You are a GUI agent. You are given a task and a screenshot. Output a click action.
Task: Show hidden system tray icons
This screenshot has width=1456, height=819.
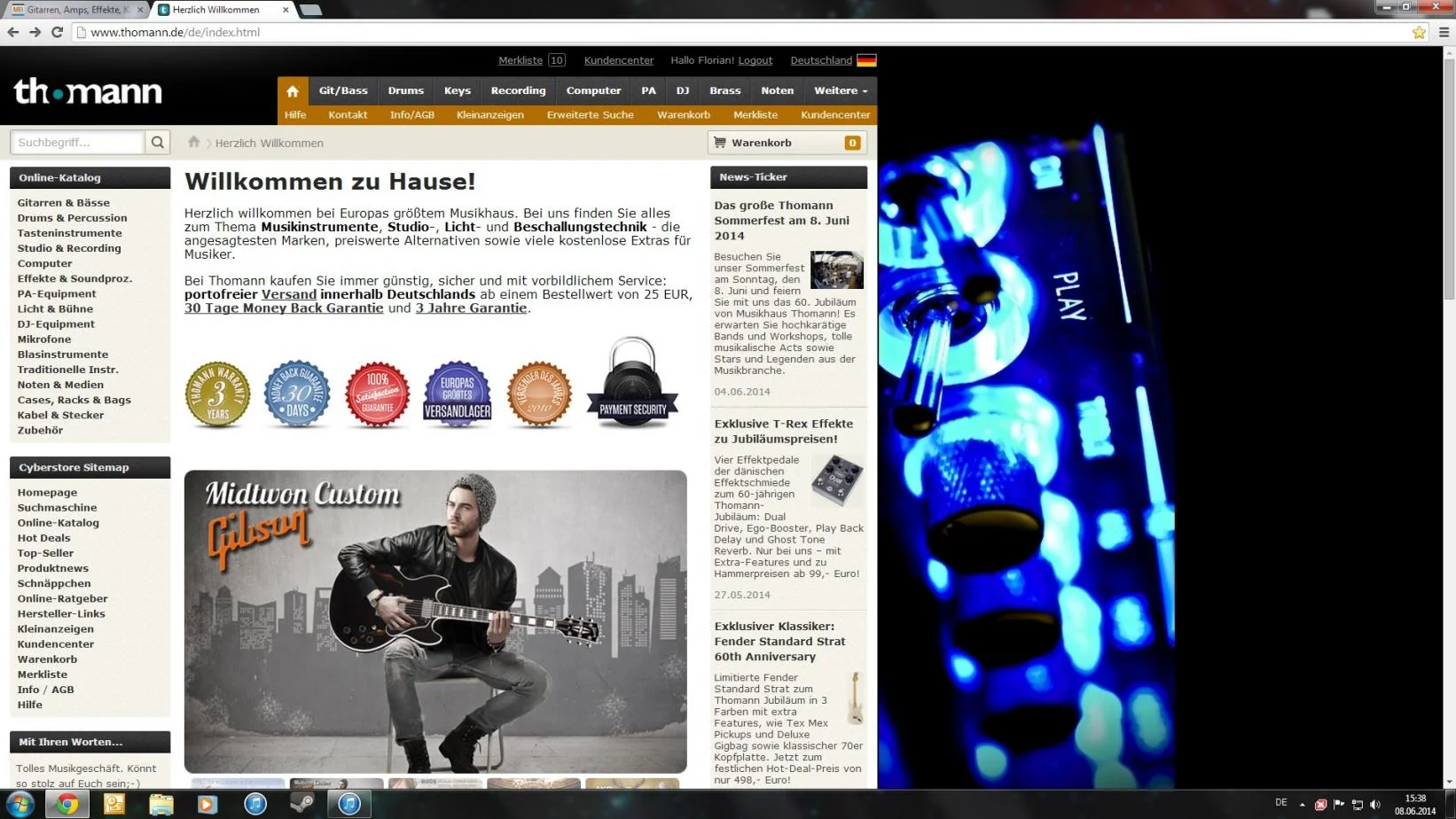click(1302, 805)
